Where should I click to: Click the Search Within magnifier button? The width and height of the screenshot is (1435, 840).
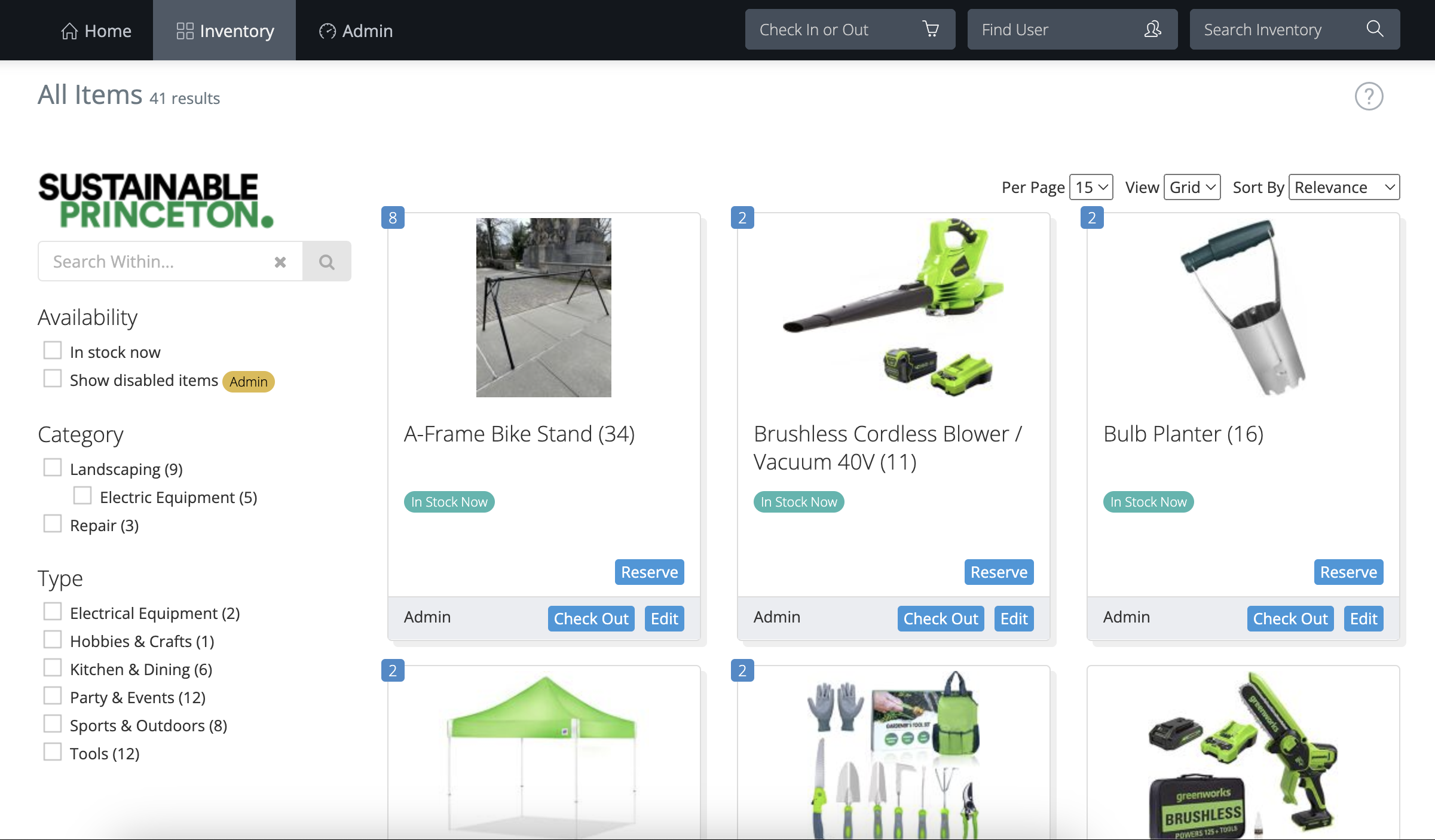[327, 261]
